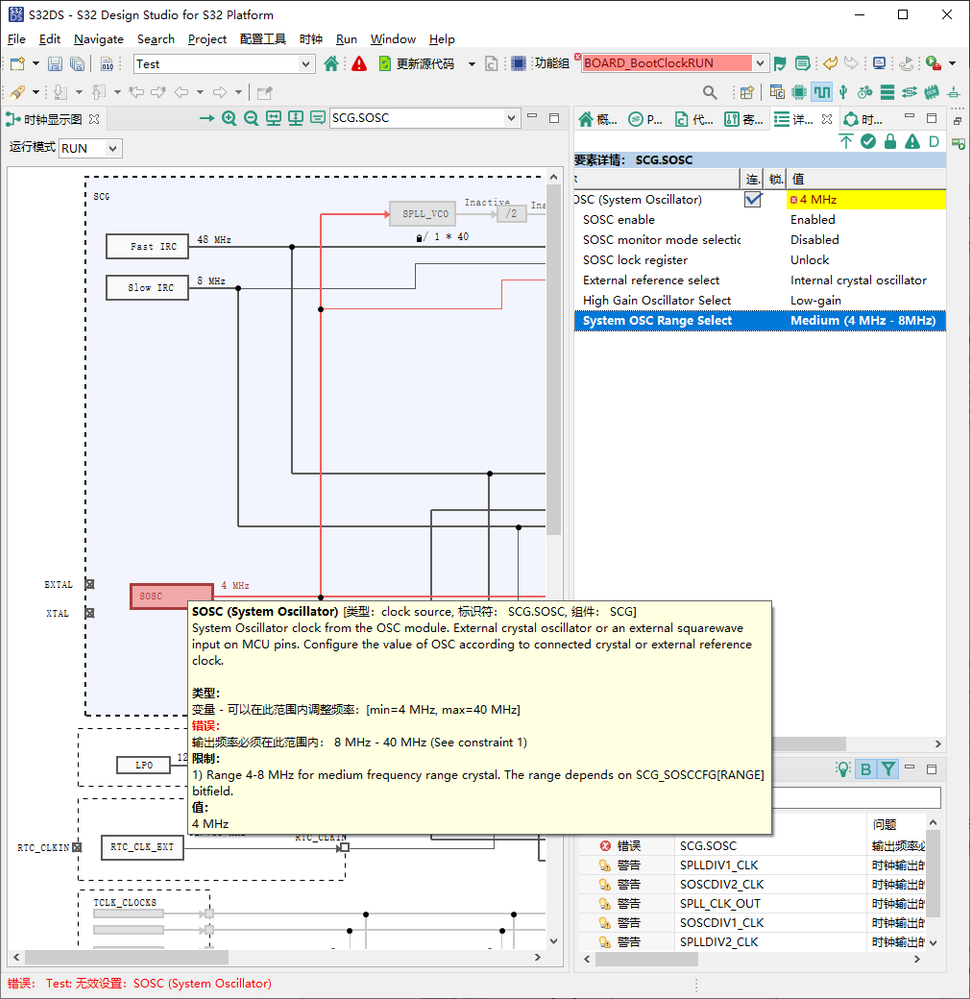Click the 4 MHz value cell highlighted yellow
This screenshot has width=970, height=999.
click(865, 199)
